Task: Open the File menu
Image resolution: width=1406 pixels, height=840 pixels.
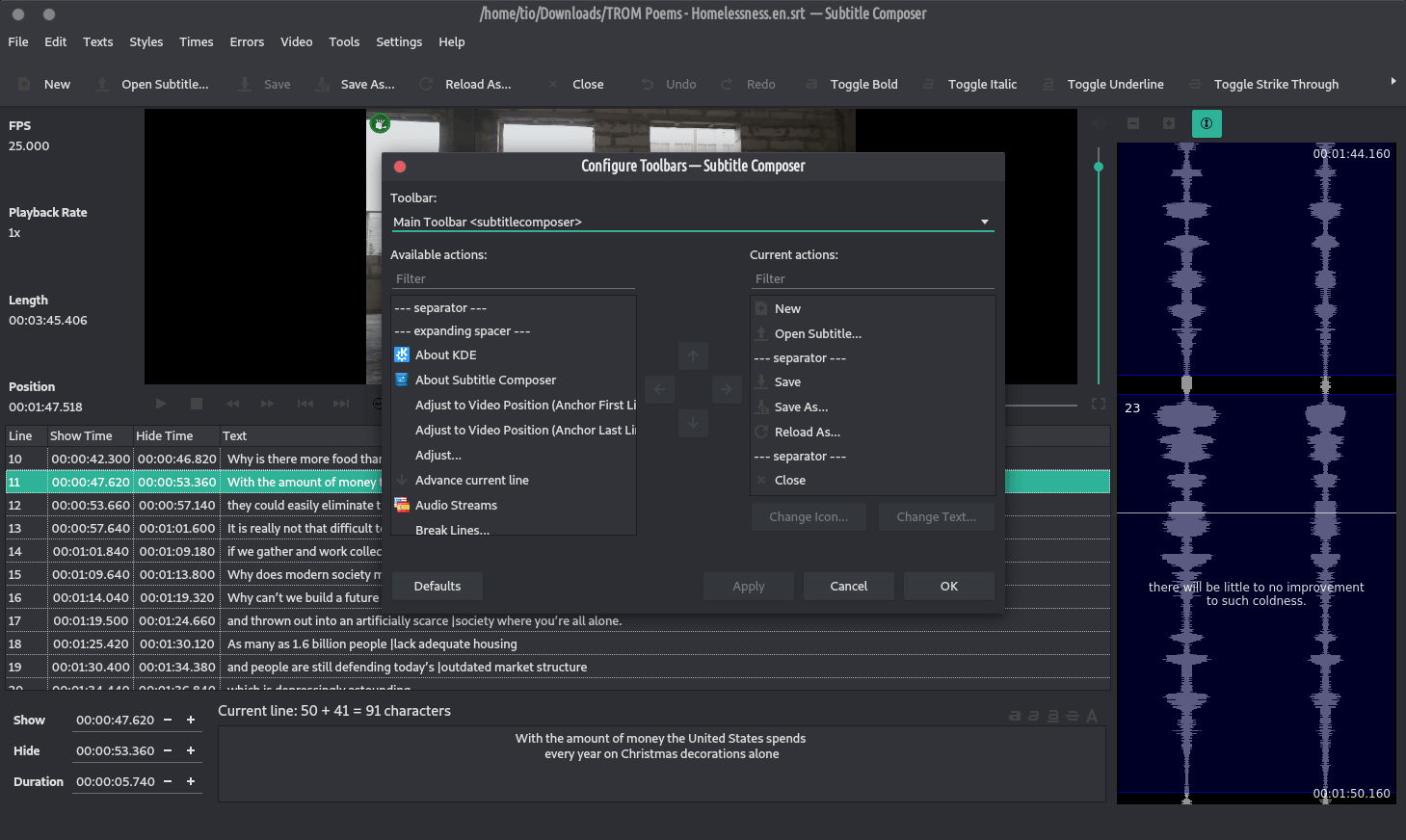Action: 18,41
